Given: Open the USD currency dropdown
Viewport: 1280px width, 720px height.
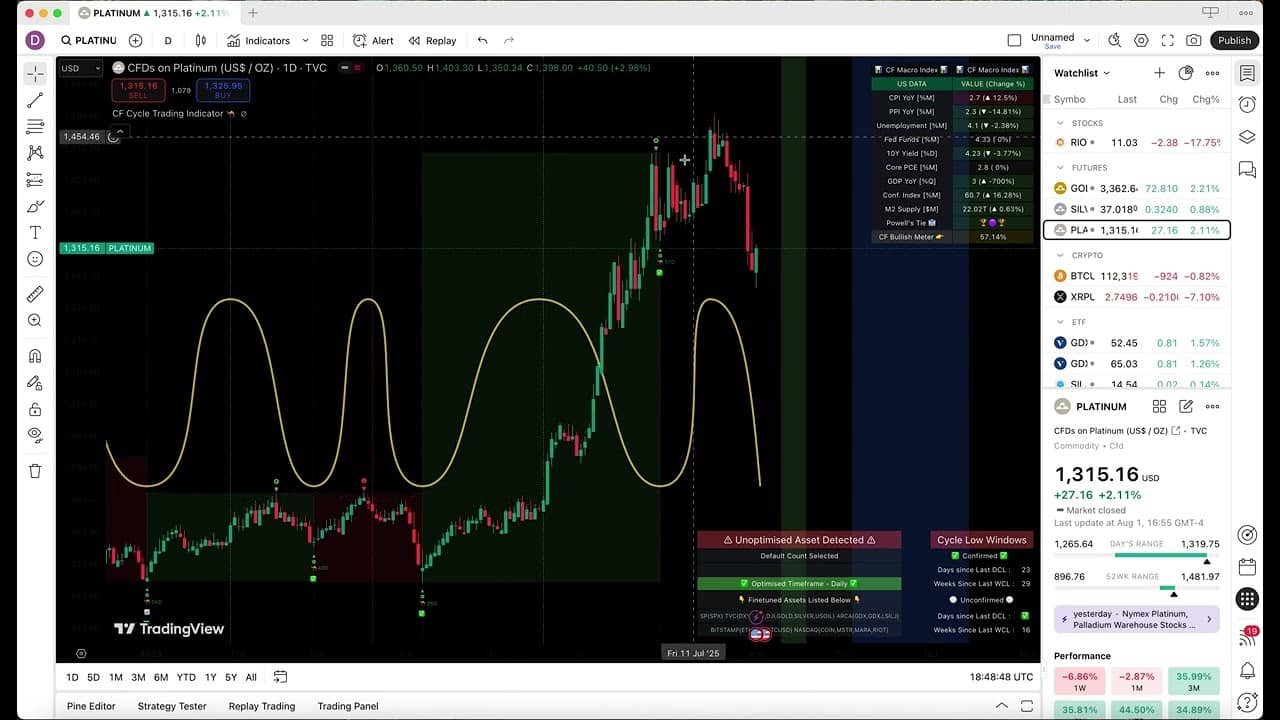Looking at the screenshot, I should 80,68.
